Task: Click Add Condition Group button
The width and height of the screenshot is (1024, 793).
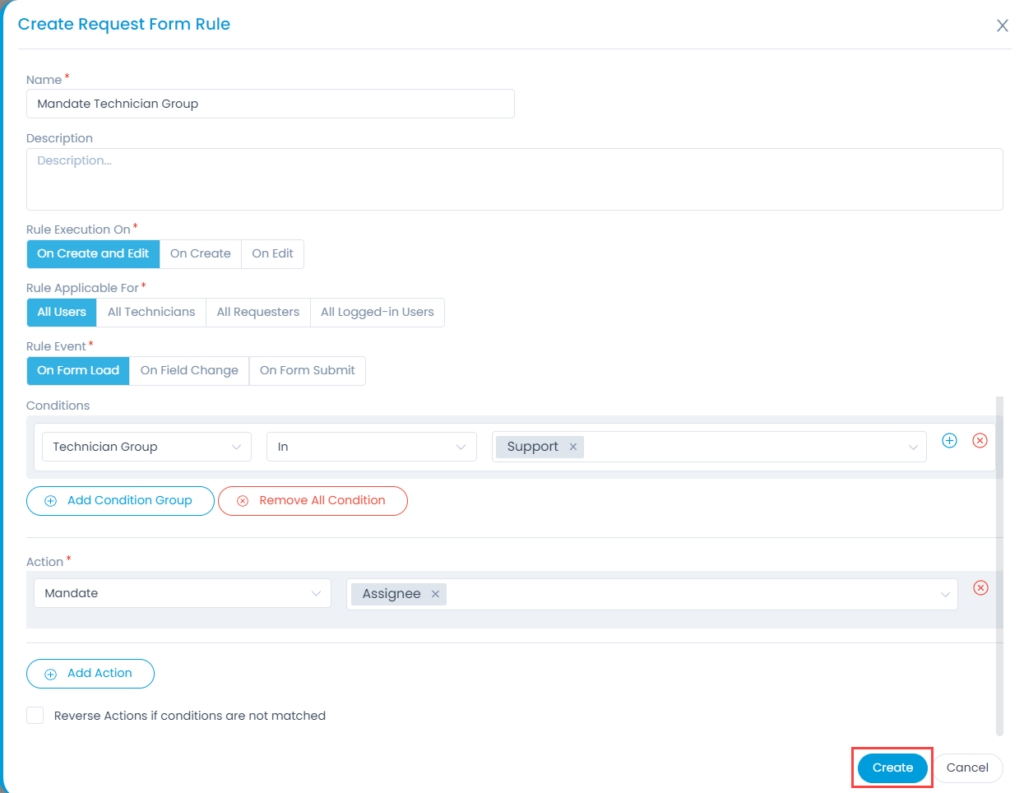Action: pos(120,501)
